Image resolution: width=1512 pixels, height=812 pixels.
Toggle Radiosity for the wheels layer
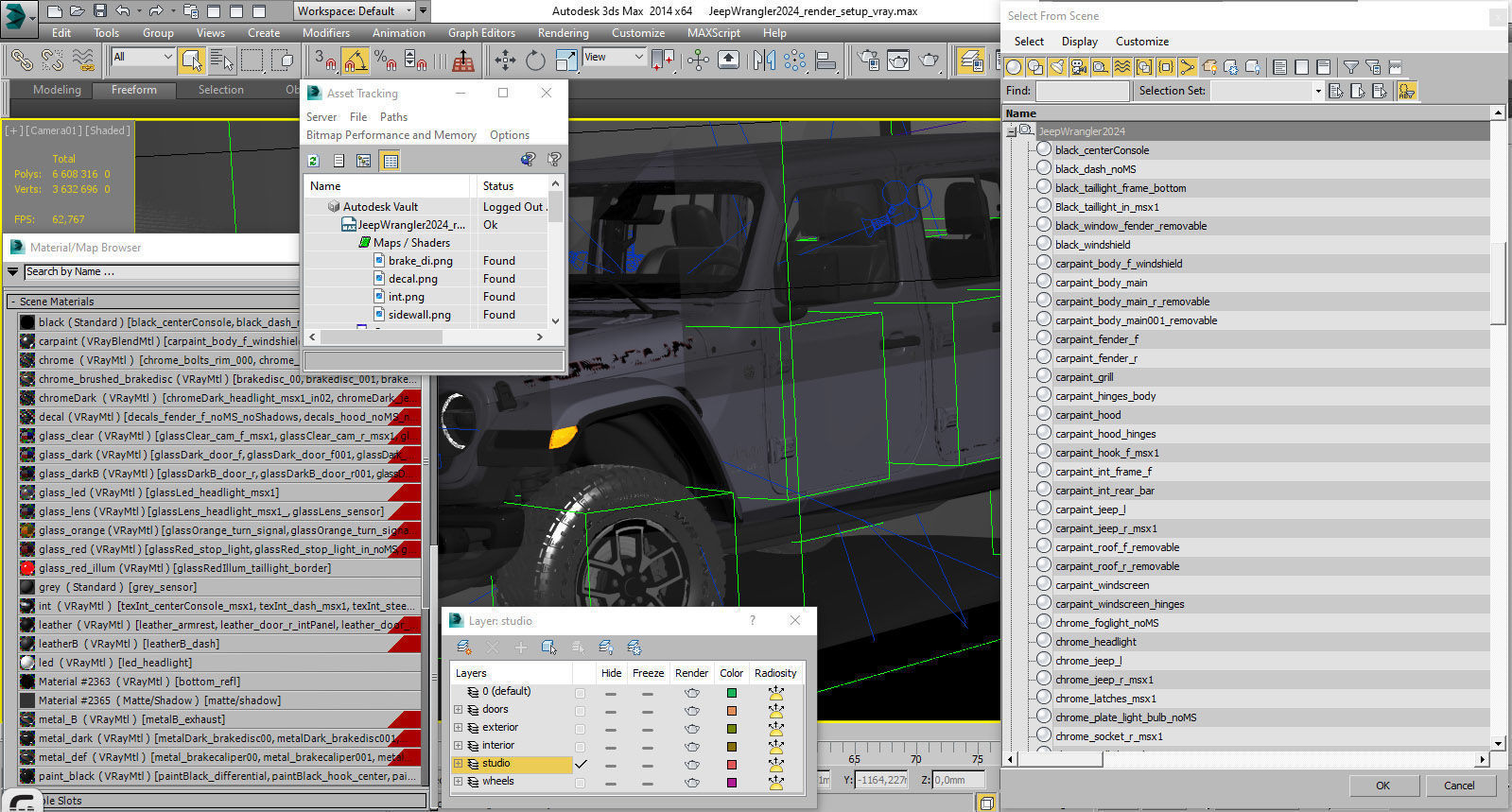pyautogui.click(x=776, y=783)
